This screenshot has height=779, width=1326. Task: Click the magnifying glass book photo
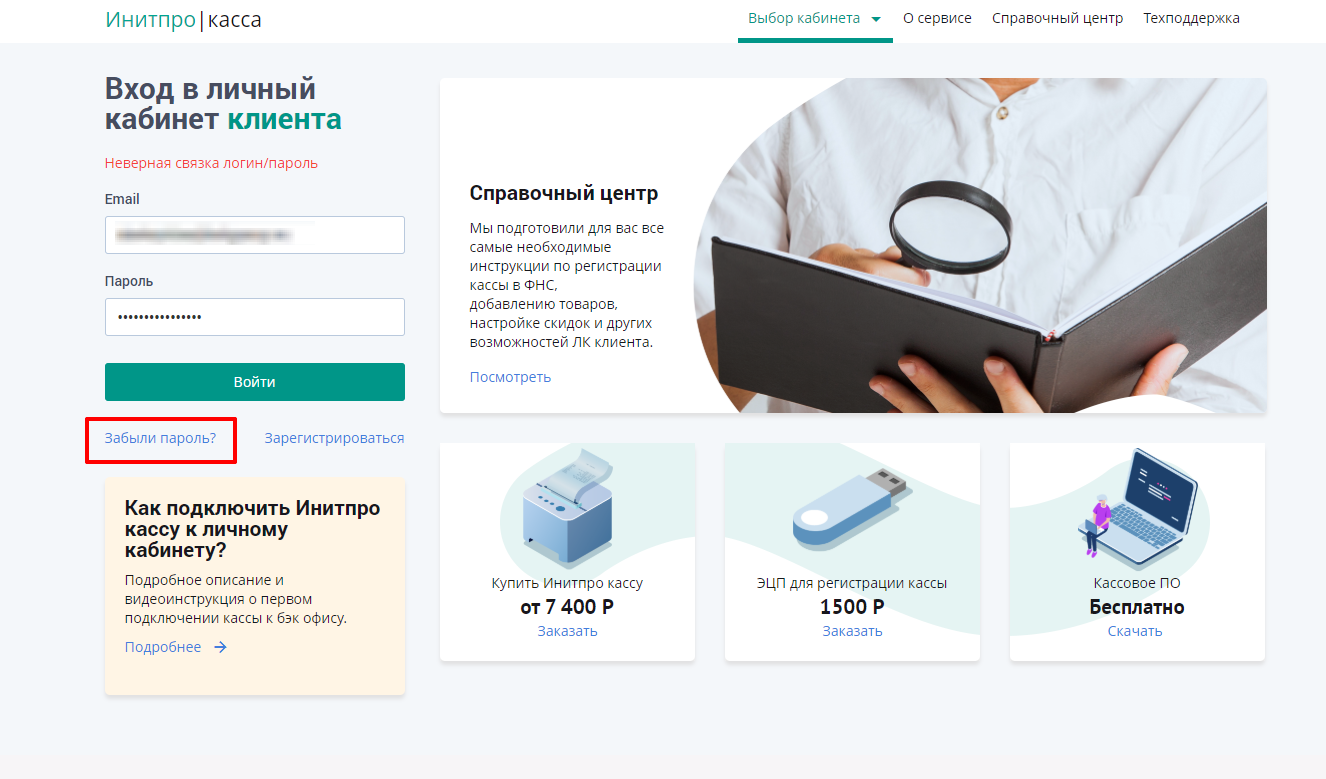point(980,245)
